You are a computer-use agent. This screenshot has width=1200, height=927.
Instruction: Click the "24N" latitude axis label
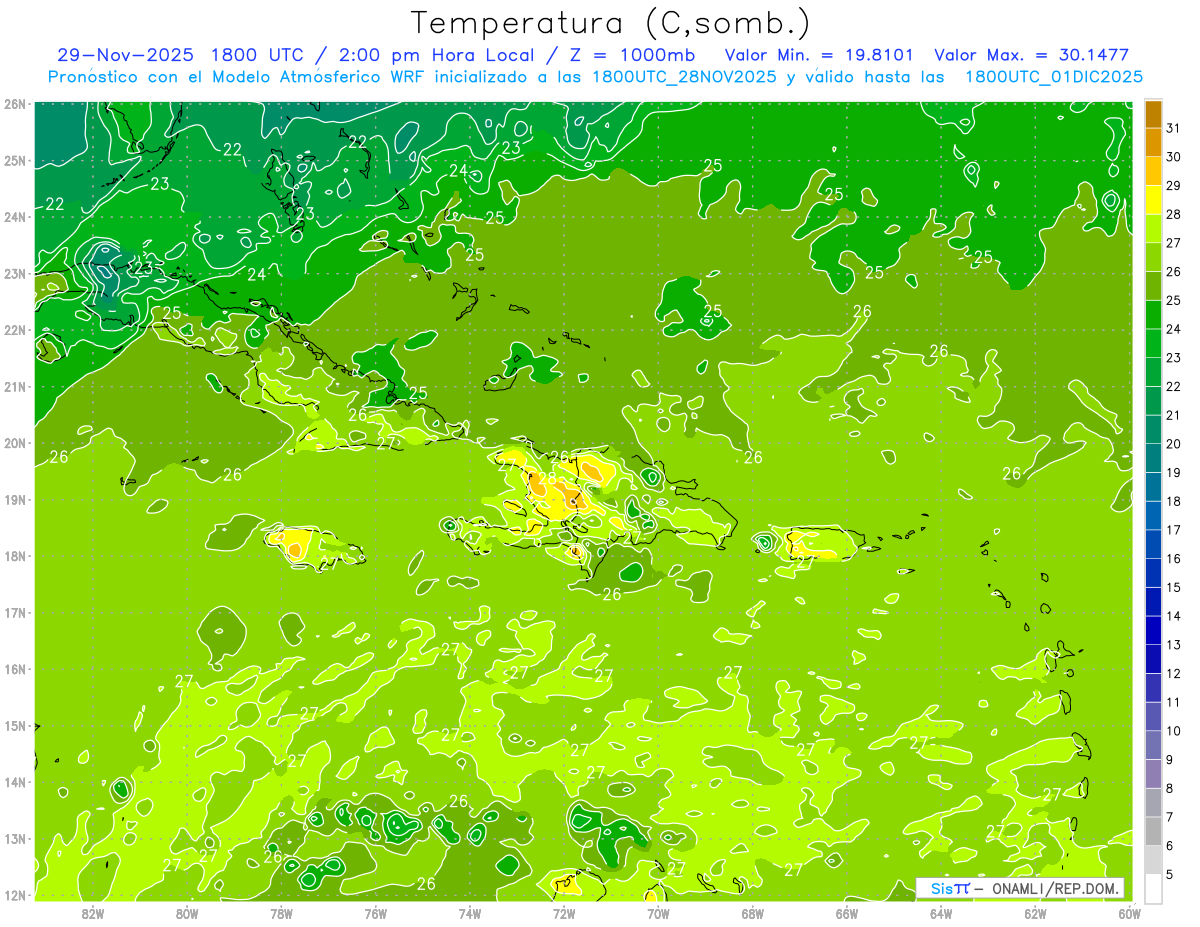15,217
